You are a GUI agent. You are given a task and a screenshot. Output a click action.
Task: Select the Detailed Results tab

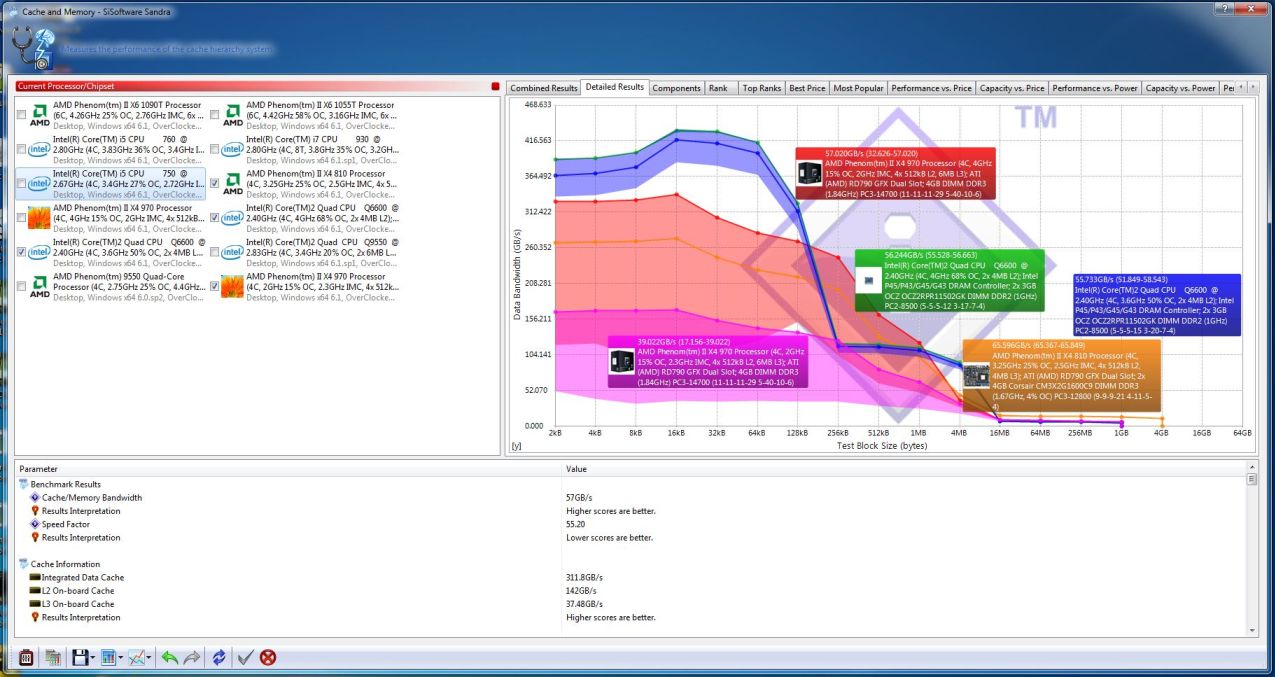(614, 87)
